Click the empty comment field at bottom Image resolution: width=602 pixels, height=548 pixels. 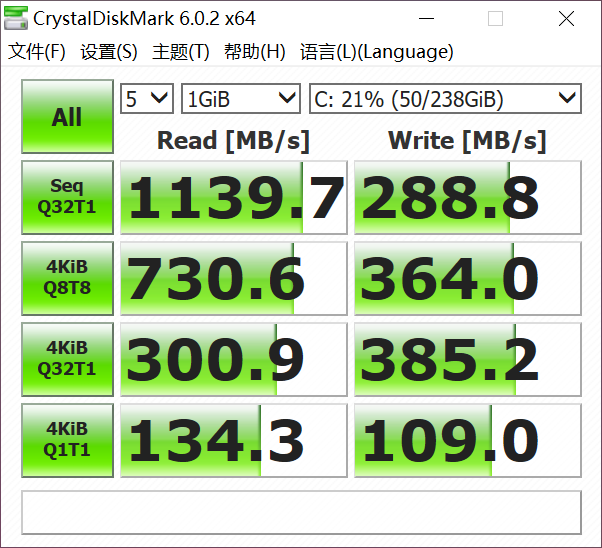[x=301, y=512]
